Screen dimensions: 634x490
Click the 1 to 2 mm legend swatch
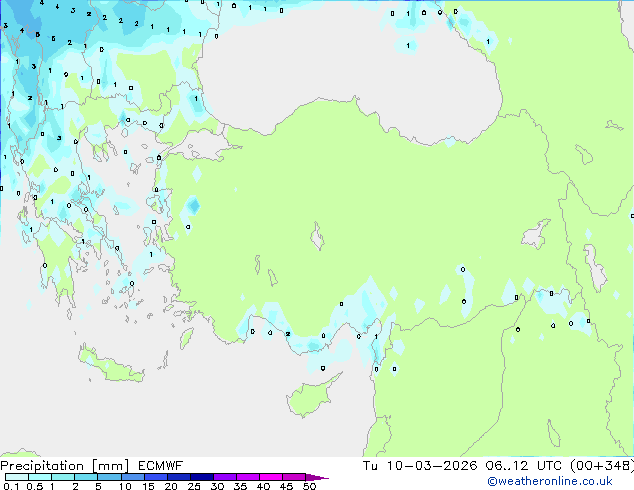pyautogui.click(x=63, y=477)
